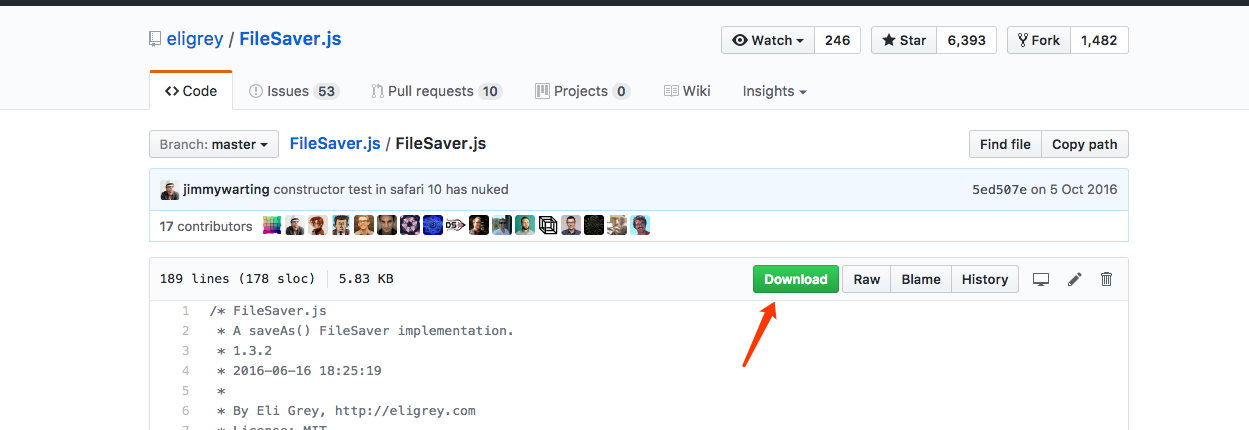Open the rainbow color-grid contributor avatar
Viewport: 1249px width, 430px height.
[x=272, y=225]
